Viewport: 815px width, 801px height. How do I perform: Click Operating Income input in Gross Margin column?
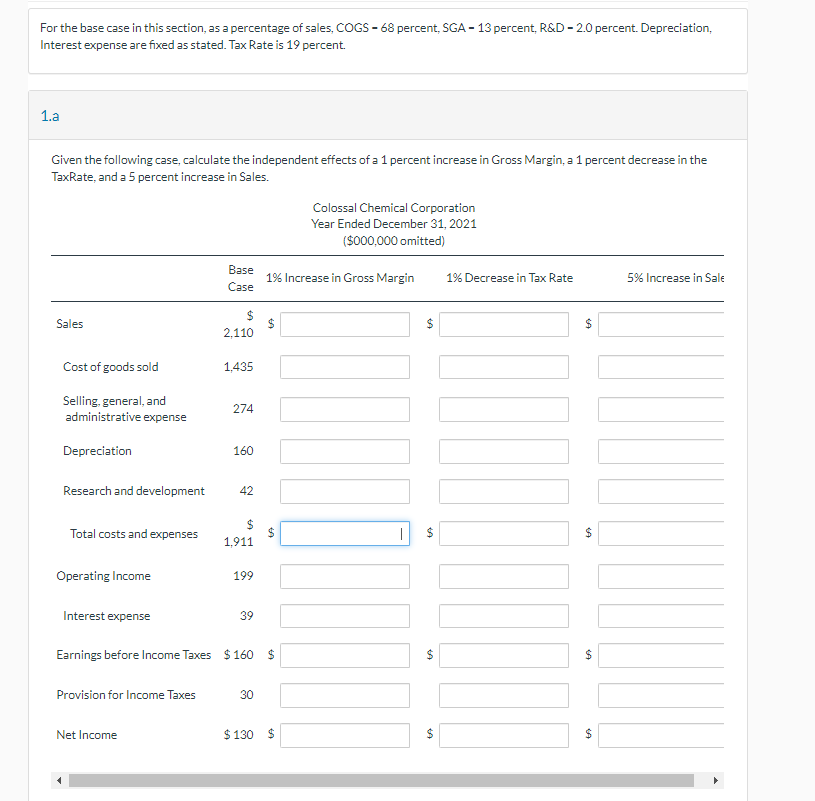point(345,576)
